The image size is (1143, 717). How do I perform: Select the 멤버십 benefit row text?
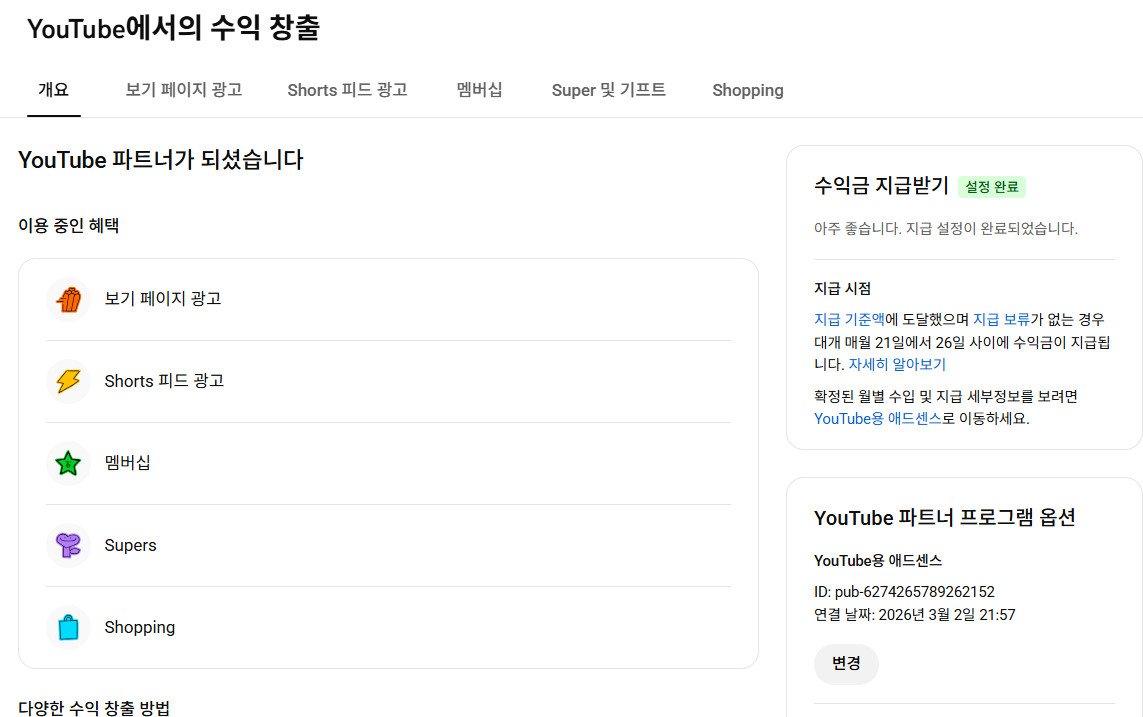point(128,463)
